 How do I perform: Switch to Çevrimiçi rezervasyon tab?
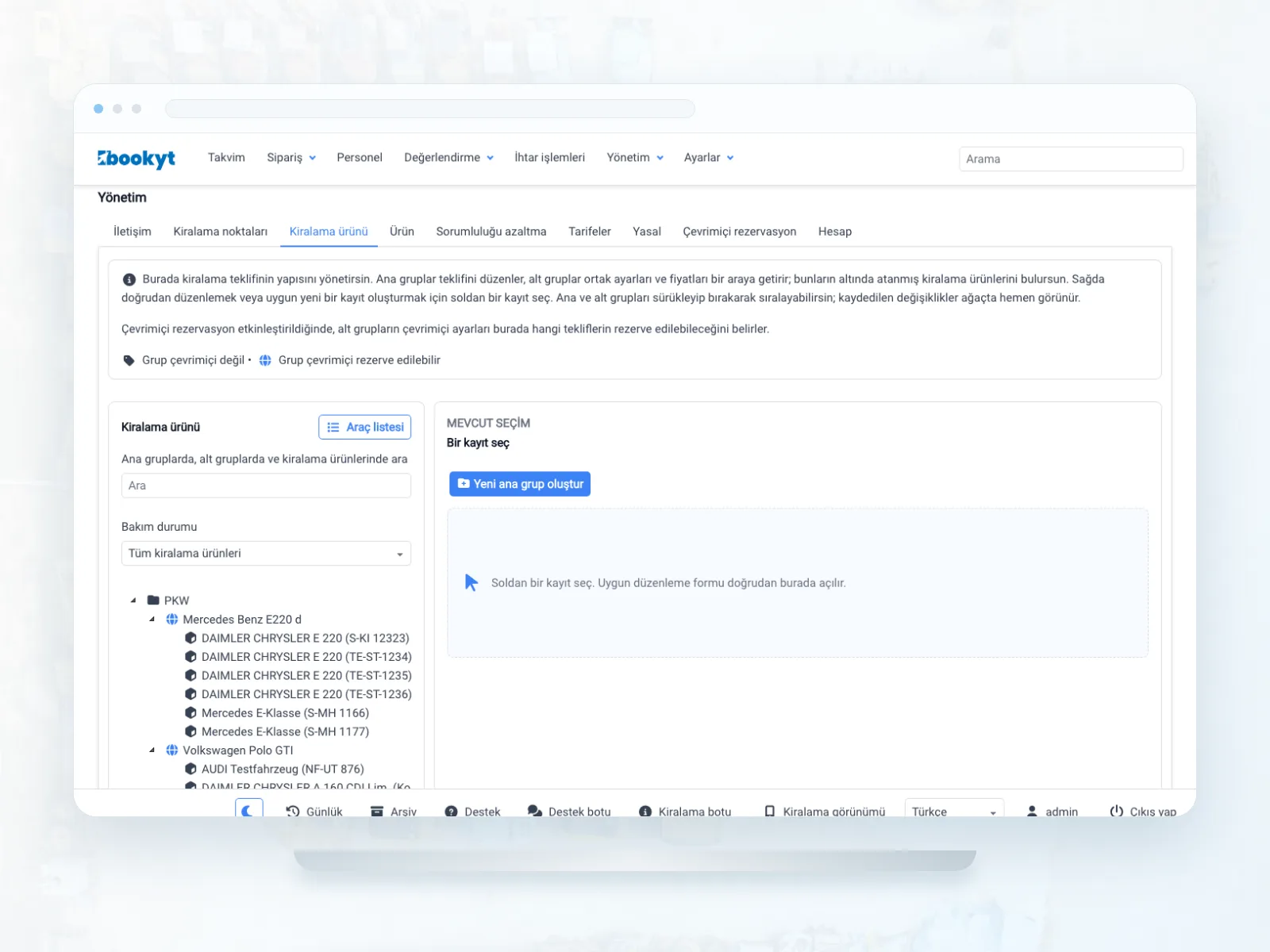click(740, 232)
